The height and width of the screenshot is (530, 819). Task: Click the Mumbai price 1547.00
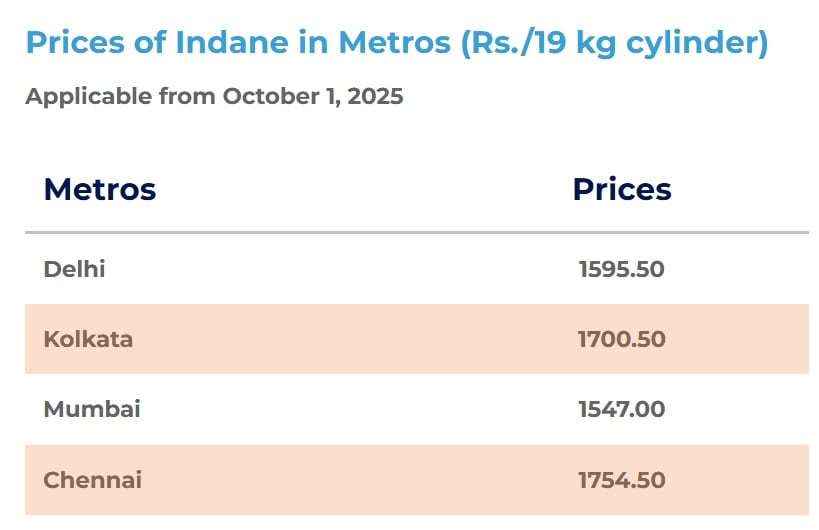pyautogui.click(x=621, y=409)
